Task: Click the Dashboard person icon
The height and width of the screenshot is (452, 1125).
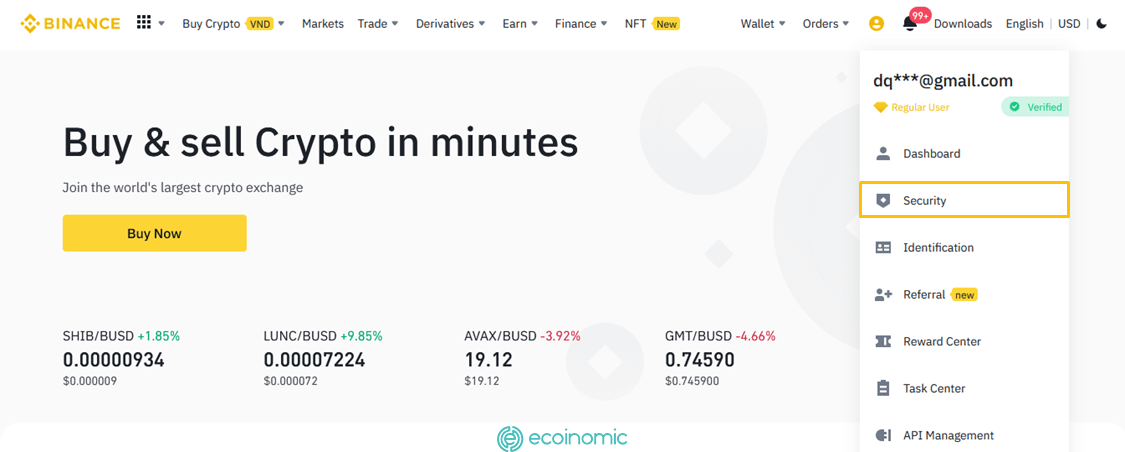Action: tap(883, 154)
